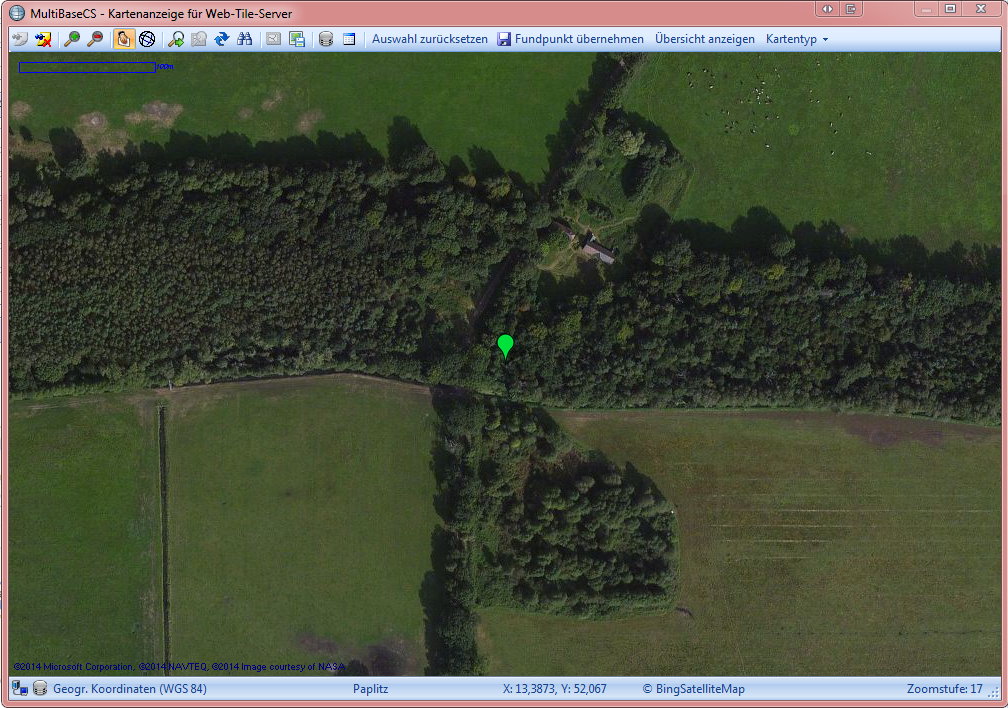Click the blue scale bar on map

coord(87,67)
